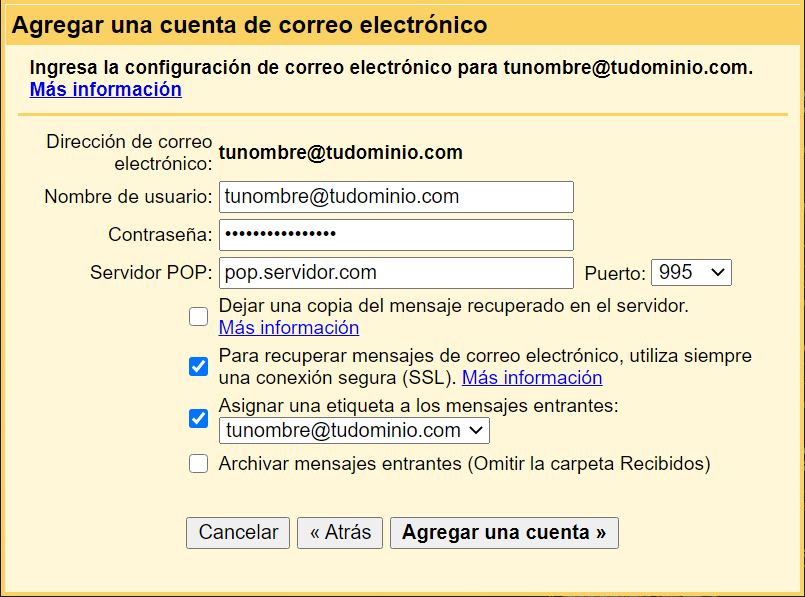This screenshot has width=805, height=597.
Task: Go back with the « Atrás button
Action: click(x=340, y=533)
